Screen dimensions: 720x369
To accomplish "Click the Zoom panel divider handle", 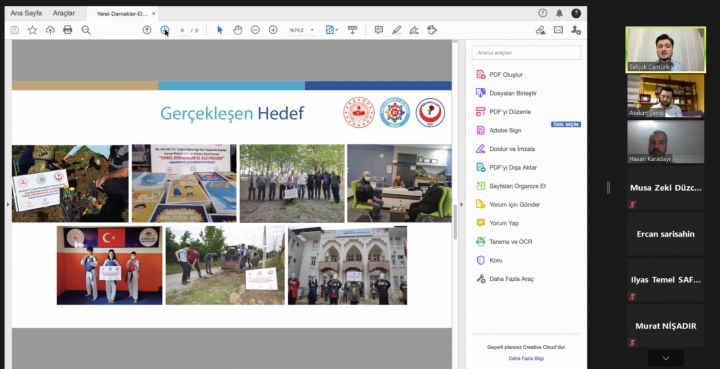I will pyautogui.click(x=608, y=188).
